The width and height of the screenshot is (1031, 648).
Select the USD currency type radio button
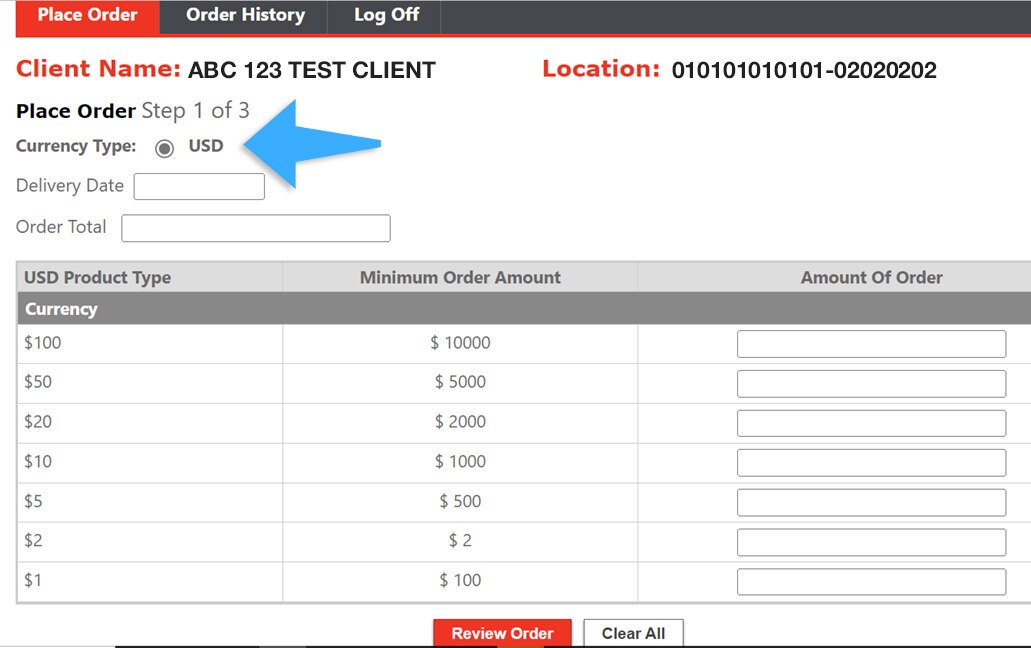point(163,147)
